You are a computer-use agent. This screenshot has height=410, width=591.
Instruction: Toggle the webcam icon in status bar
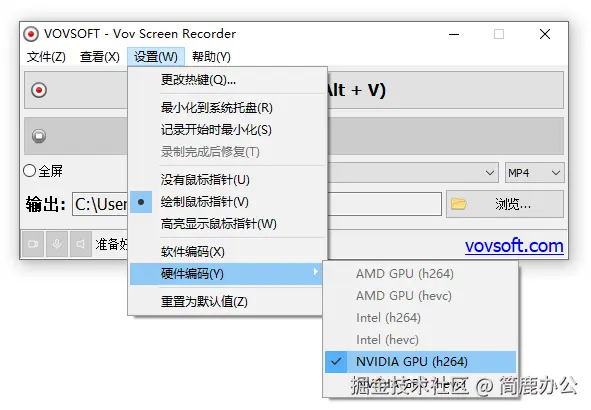click(x=33, y=244)
